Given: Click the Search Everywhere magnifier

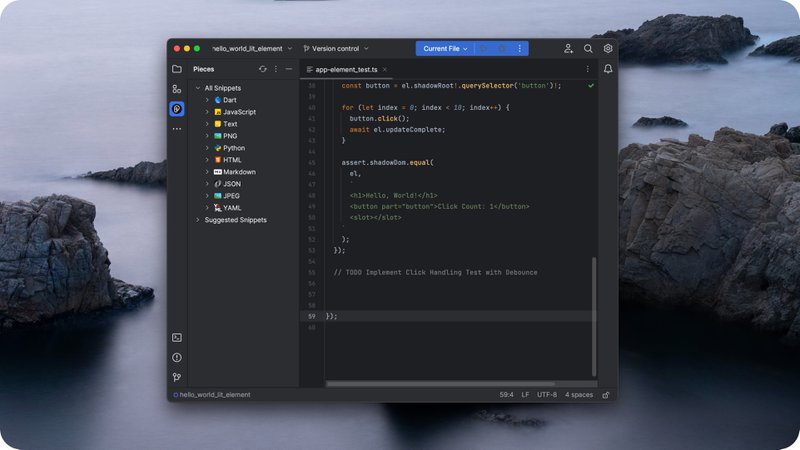Looking at the screenshot, I should [588, 48].
